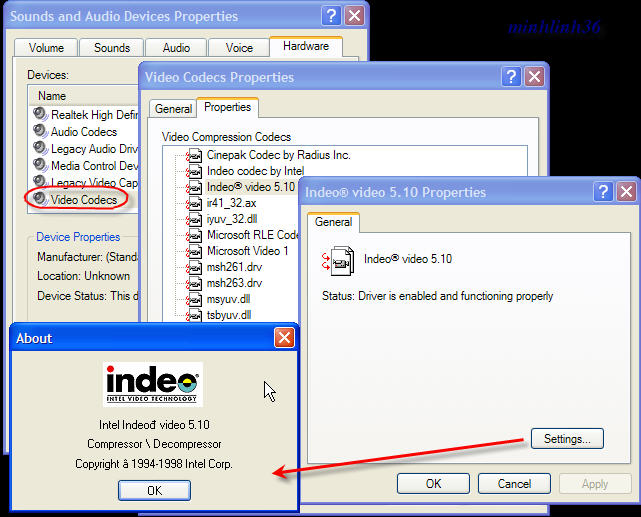Open the Audio tab
Image resolution: width=641 pixels, height=517 pixels.
(176, 48)
